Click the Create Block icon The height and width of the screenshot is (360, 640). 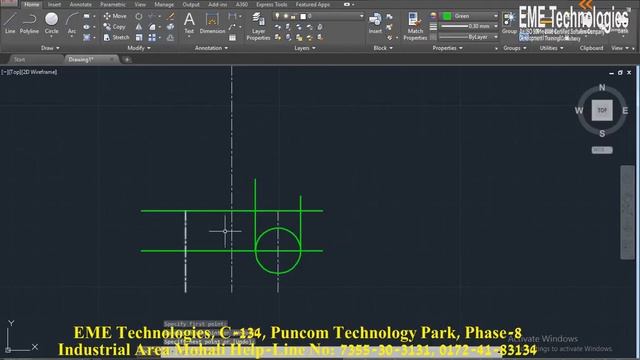pyautogui.click(x=389, y=17)
